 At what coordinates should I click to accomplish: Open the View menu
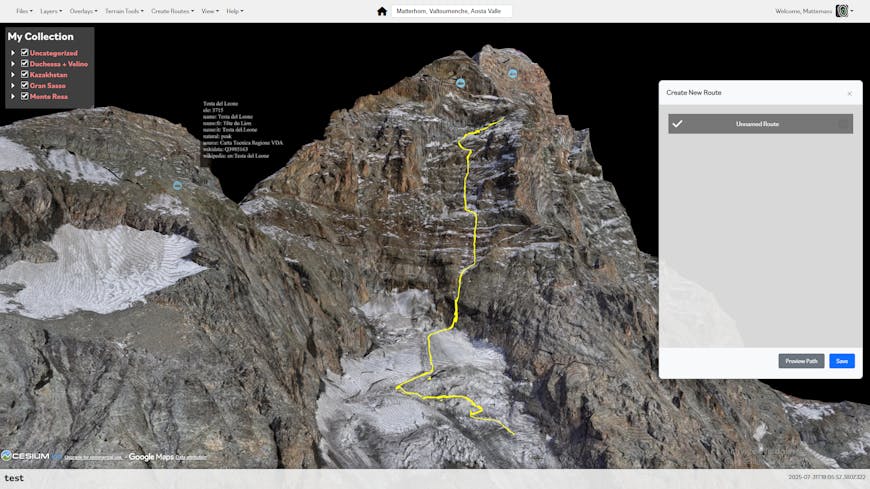click(x=210, y=11)
